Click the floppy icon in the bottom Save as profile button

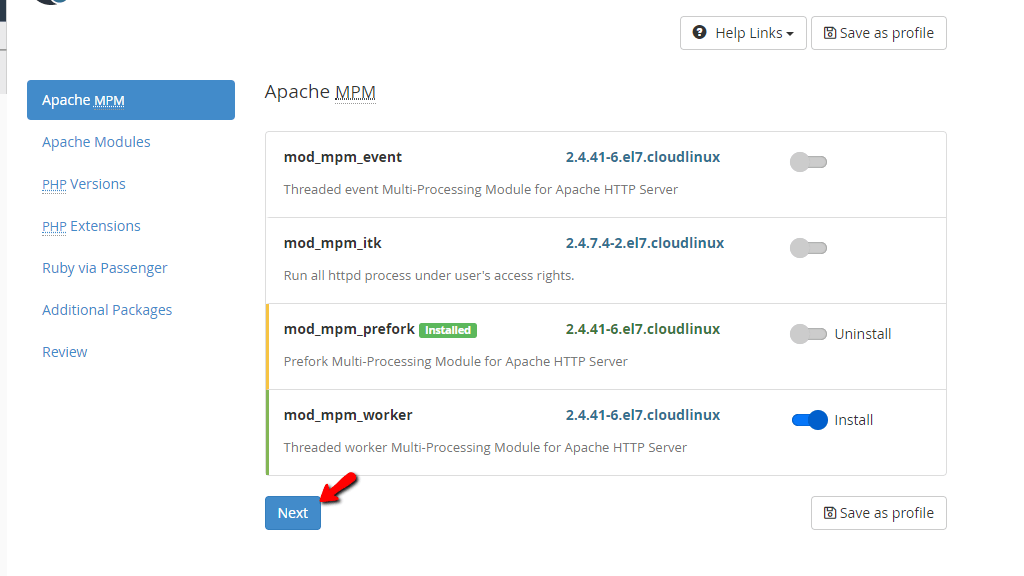[830, 513]
